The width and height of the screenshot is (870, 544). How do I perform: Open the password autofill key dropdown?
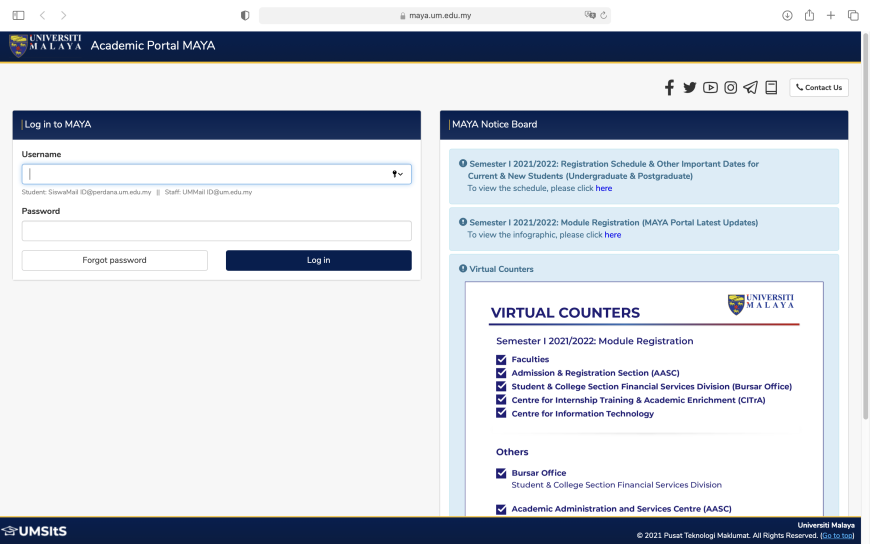point(397,174)
